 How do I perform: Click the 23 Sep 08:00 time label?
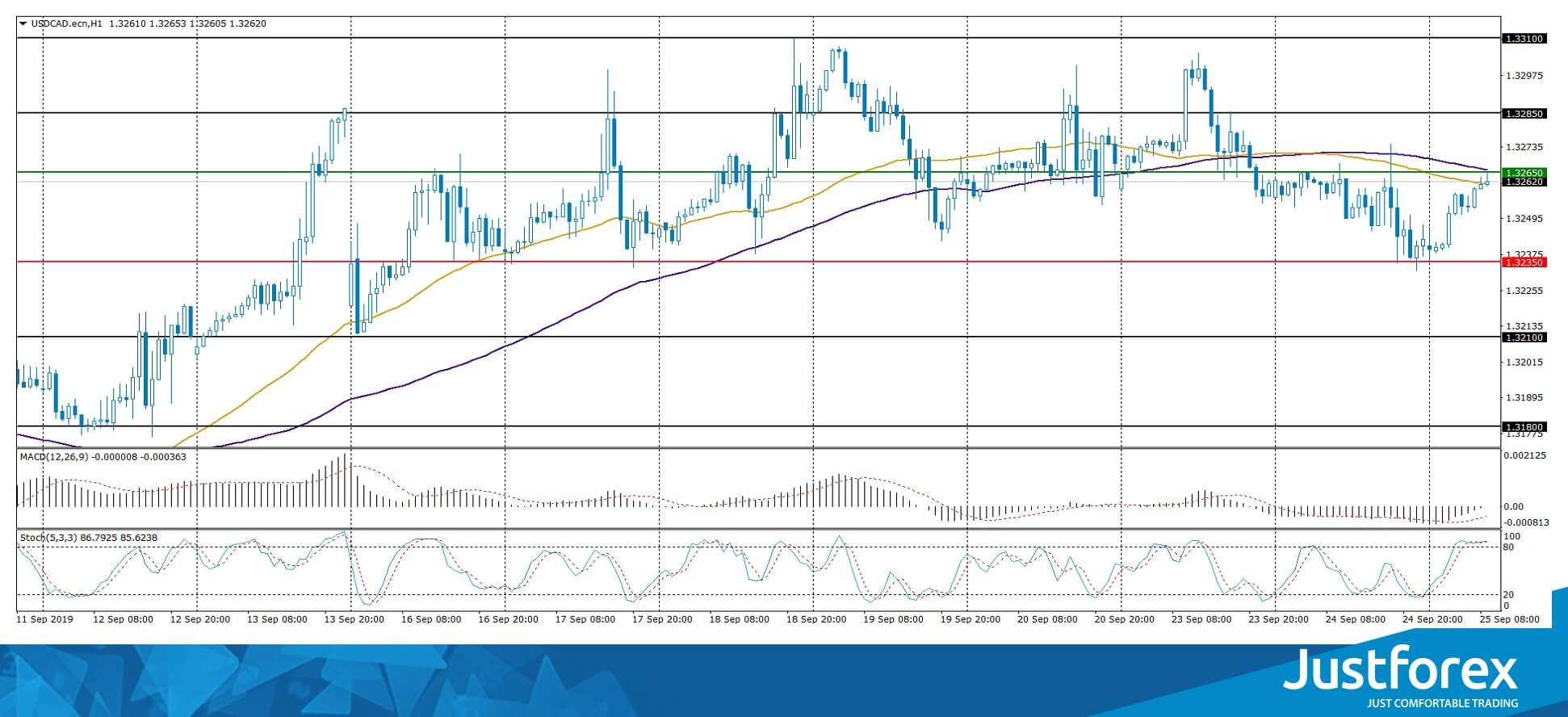coord(1202,619)
